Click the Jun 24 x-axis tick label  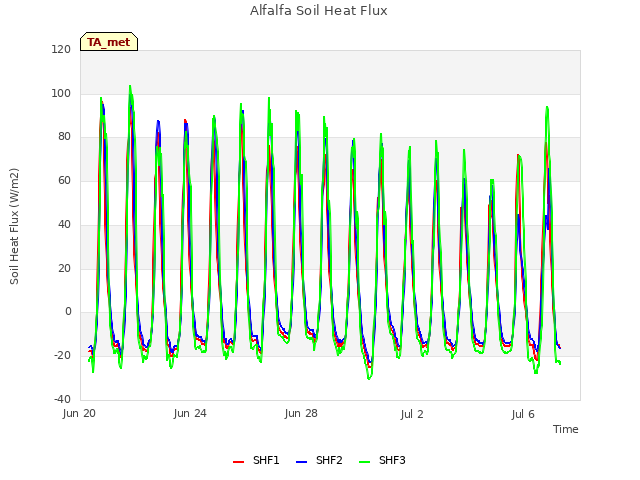coord(190,413)
